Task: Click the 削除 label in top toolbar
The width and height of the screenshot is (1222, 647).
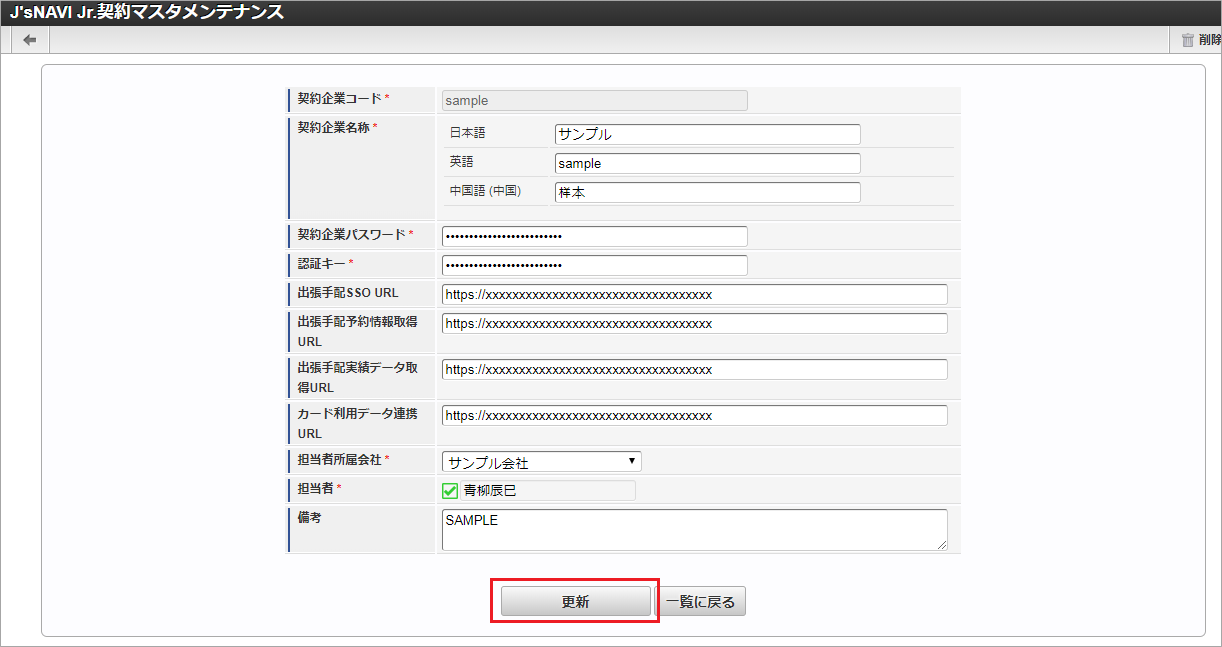Action: point(1210,41)
